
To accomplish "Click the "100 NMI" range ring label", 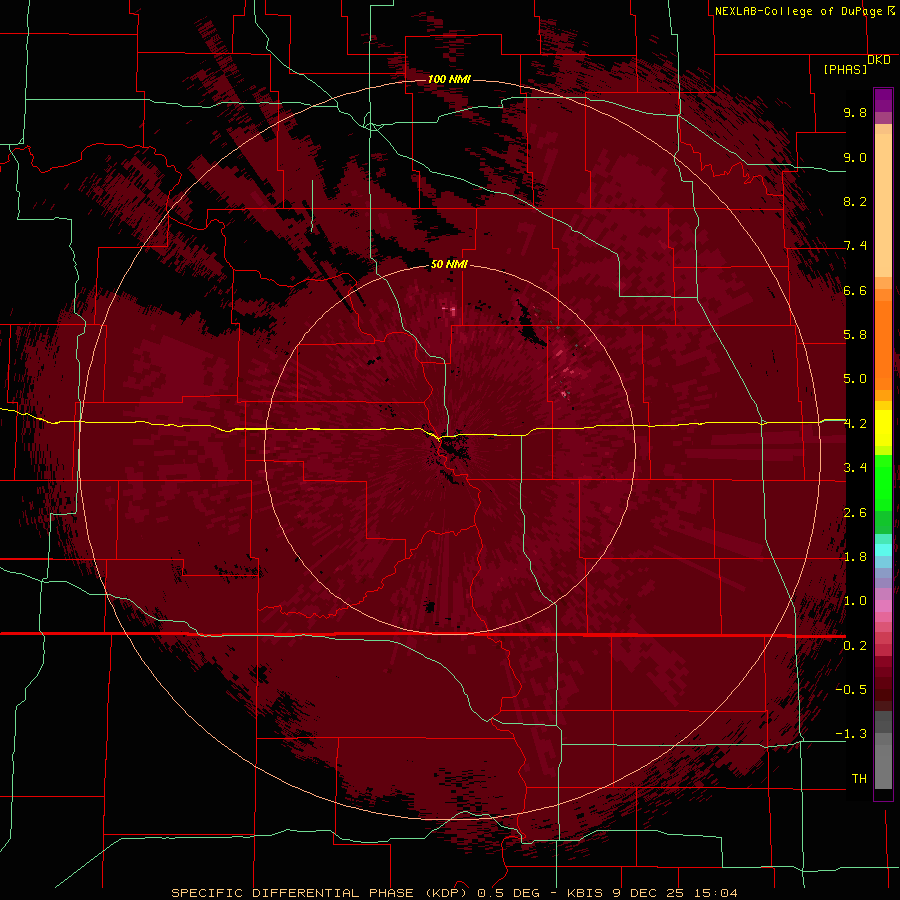I will coord(449,79).
